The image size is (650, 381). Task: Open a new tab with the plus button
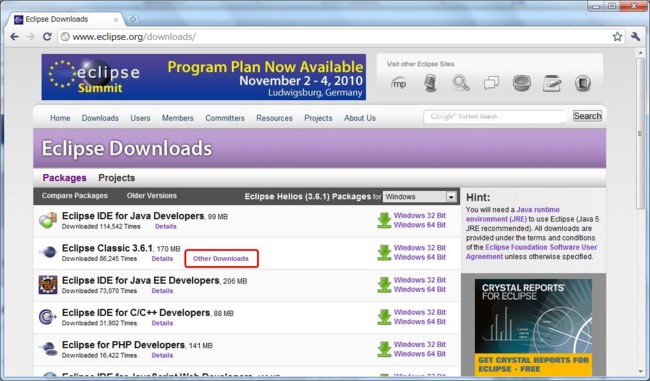tap(133, 19)
